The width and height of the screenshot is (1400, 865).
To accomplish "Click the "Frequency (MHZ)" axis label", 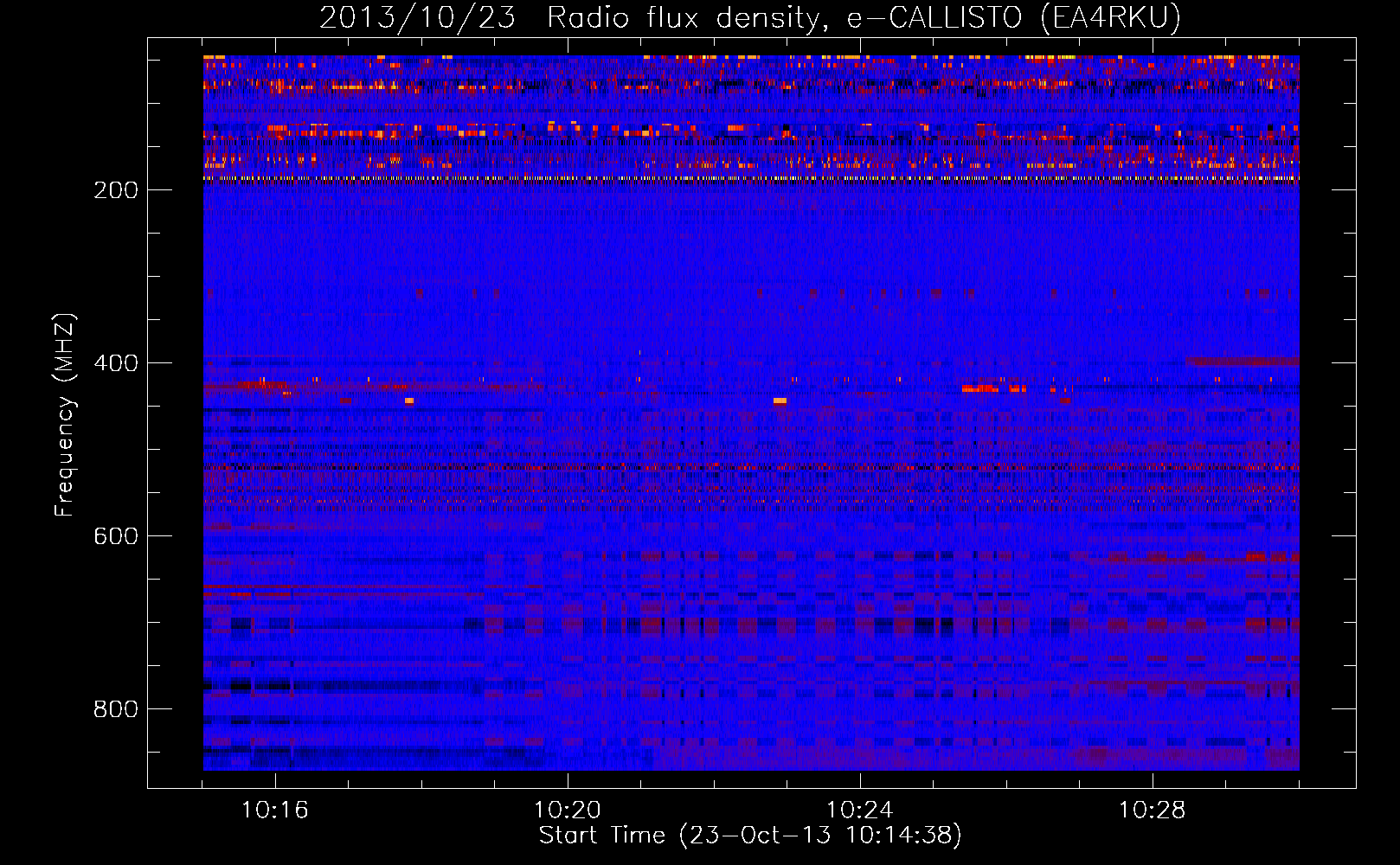I will pyautogui.click(x=65, y=414).
